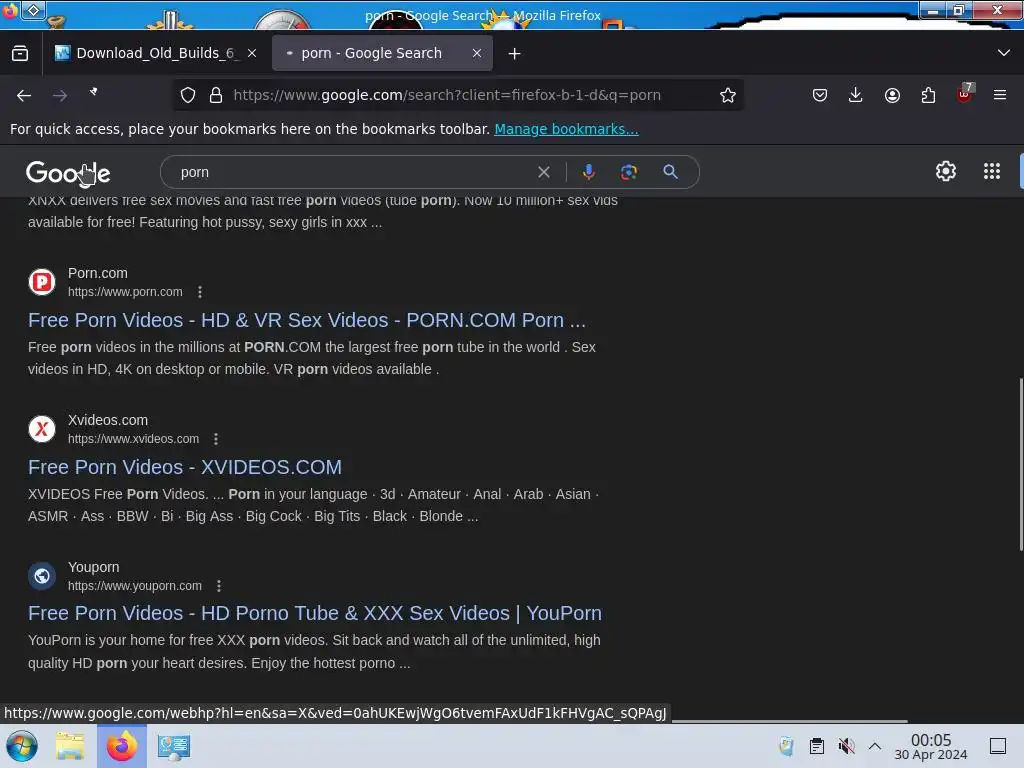Click the https://www.porn.com URL text
The image size is (1024, 768).
[x=125, y=292]
